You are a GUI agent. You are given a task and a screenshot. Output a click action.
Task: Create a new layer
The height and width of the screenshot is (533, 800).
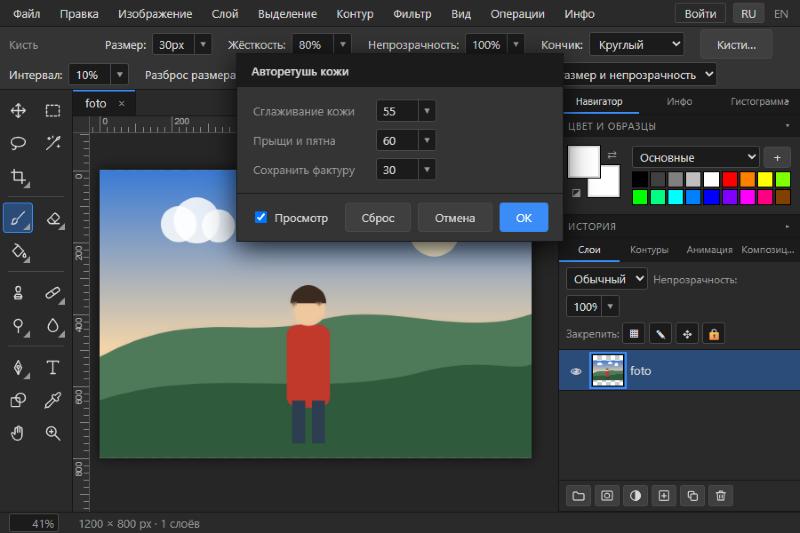click(664, 496)
